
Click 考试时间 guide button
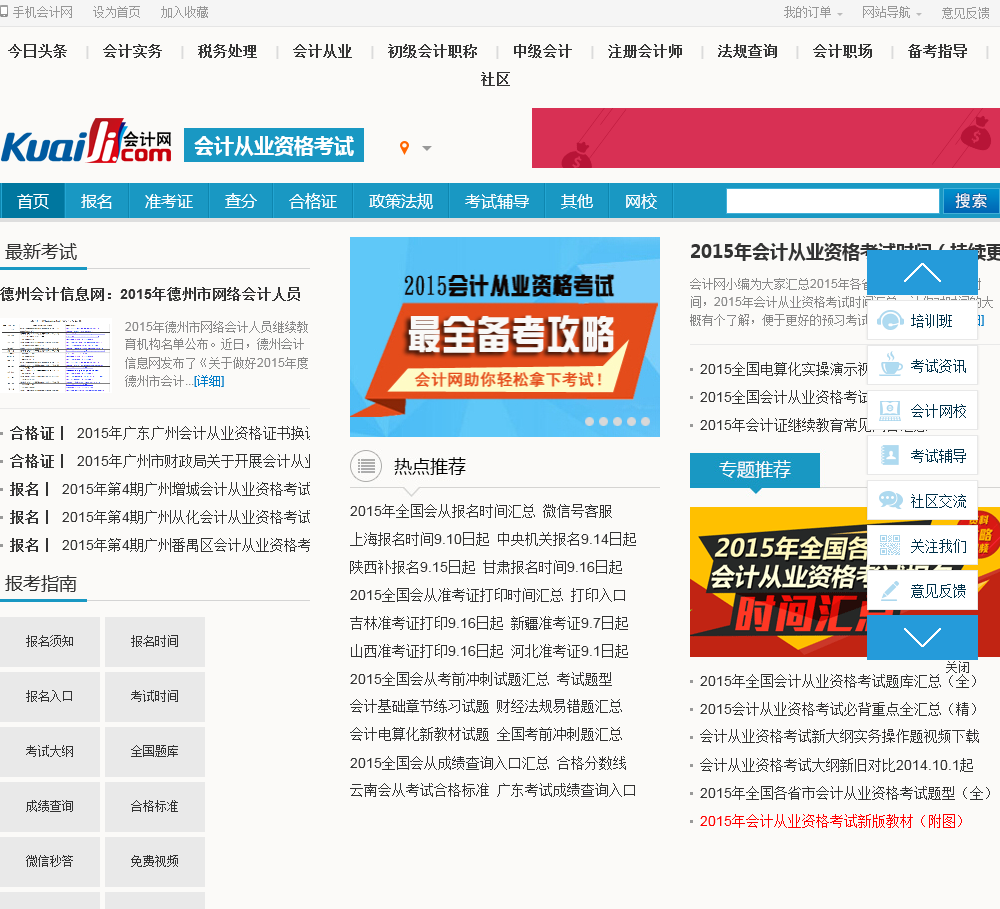click(x=154, y=696)
